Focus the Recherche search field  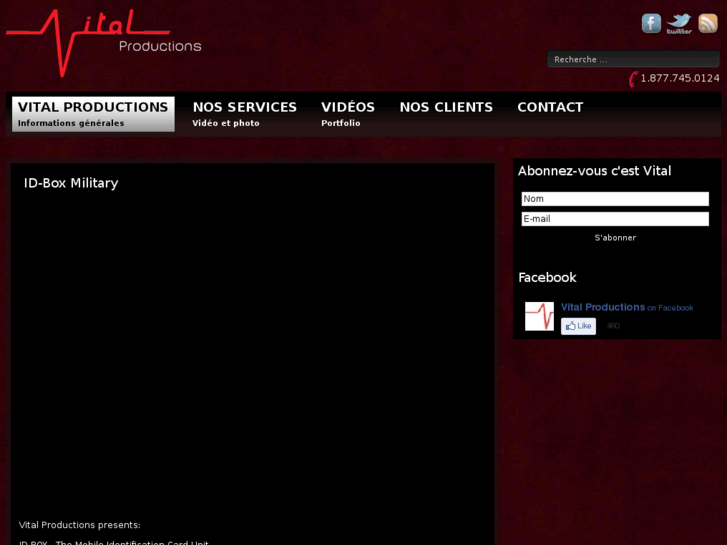point(633,59)
